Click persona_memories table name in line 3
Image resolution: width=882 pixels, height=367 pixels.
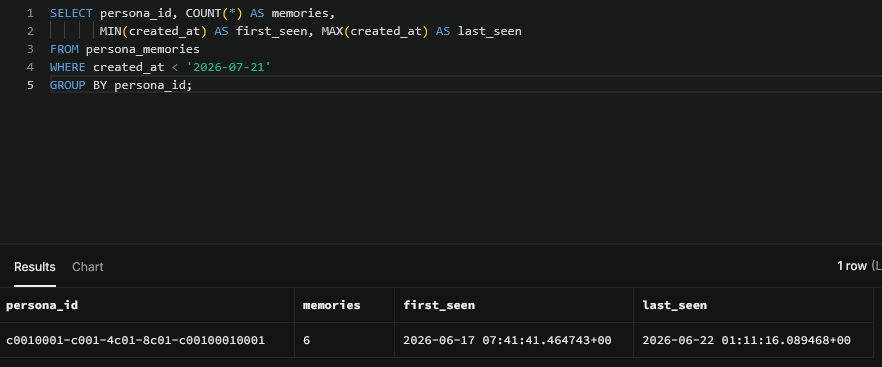coord(143,49)
